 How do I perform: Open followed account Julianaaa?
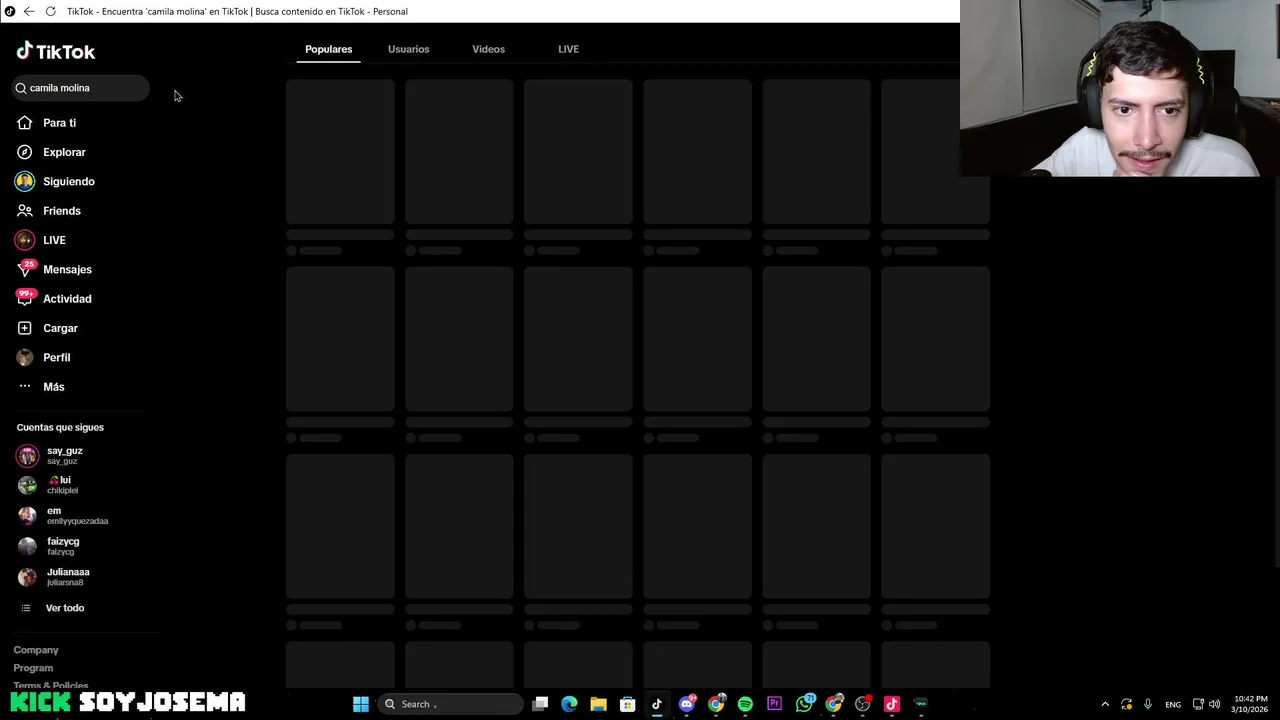pos(53,577)
